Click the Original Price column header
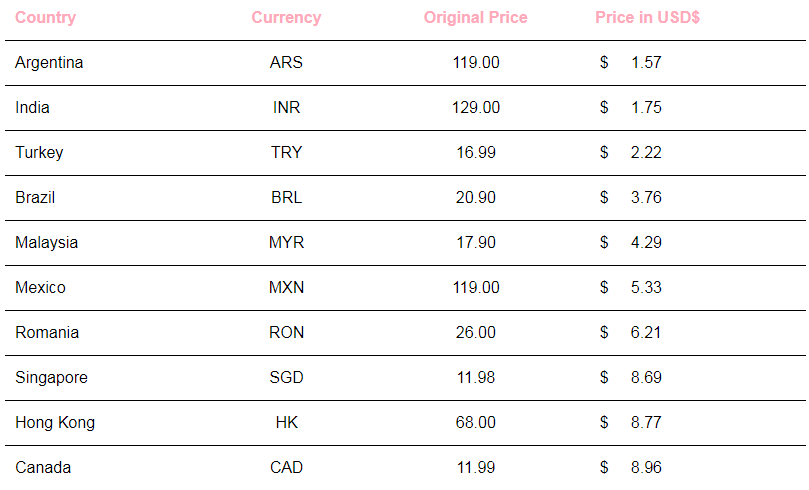 (476, 18)
